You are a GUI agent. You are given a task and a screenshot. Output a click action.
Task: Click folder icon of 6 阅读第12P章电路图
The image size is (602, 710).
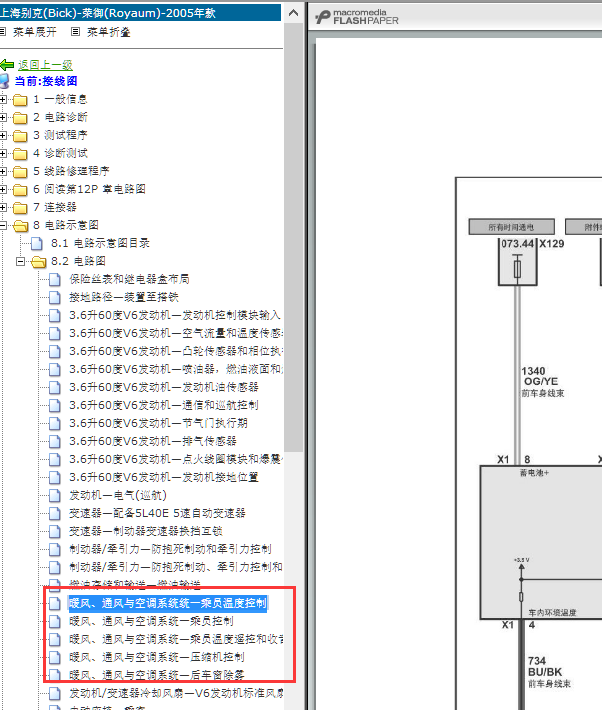[20, 189]
